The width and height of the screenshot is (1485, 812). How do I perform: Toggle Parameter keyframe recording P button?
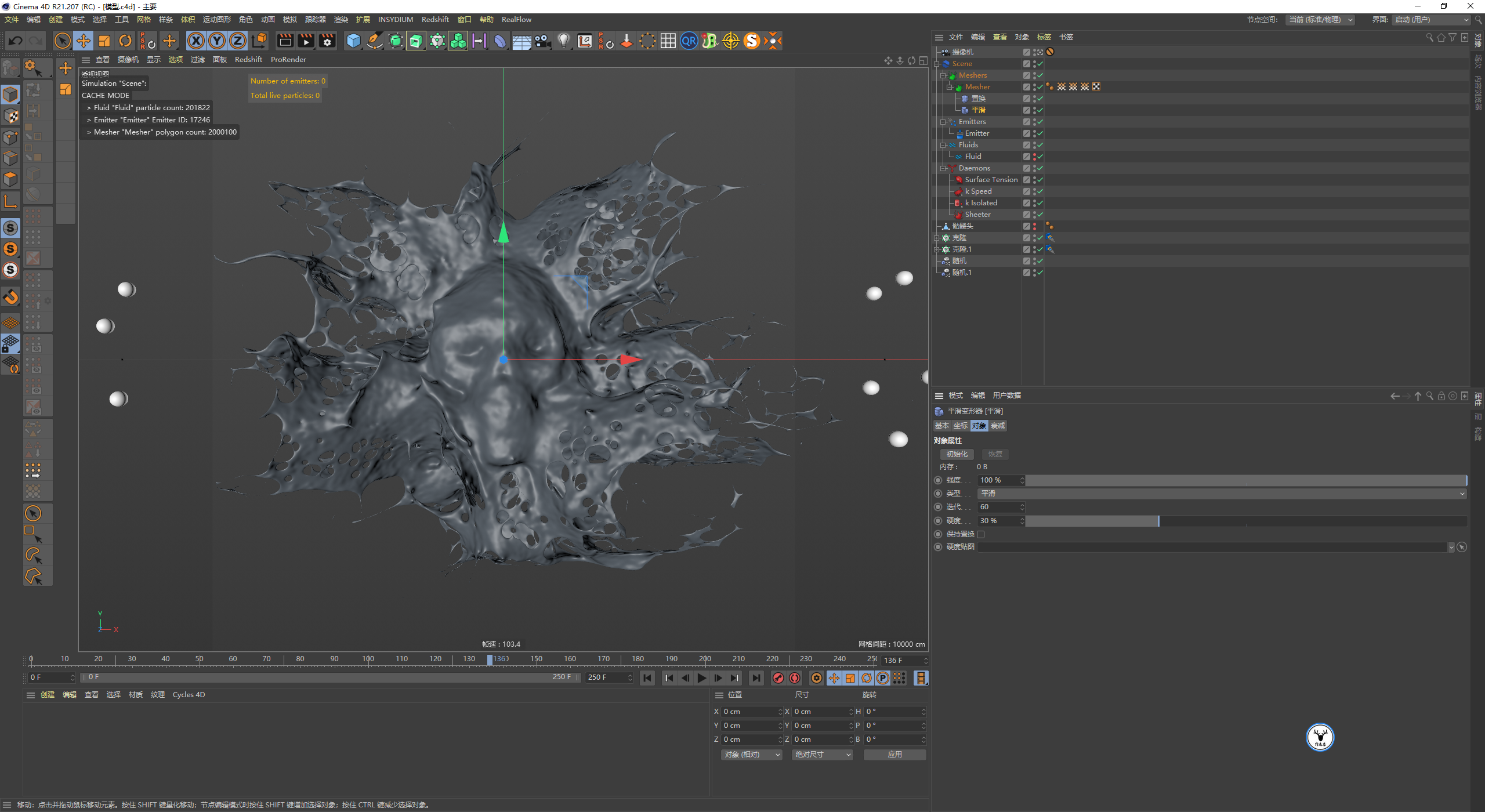(883, 678)
